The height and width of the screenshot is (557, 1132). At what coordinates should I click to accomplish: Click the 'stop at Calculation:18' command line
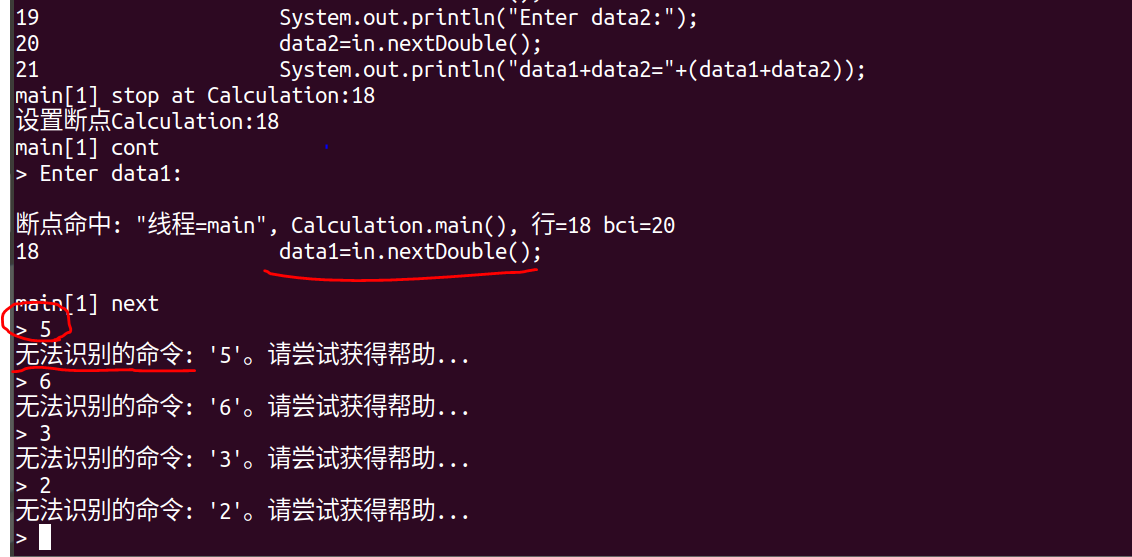tap(195, 95)
